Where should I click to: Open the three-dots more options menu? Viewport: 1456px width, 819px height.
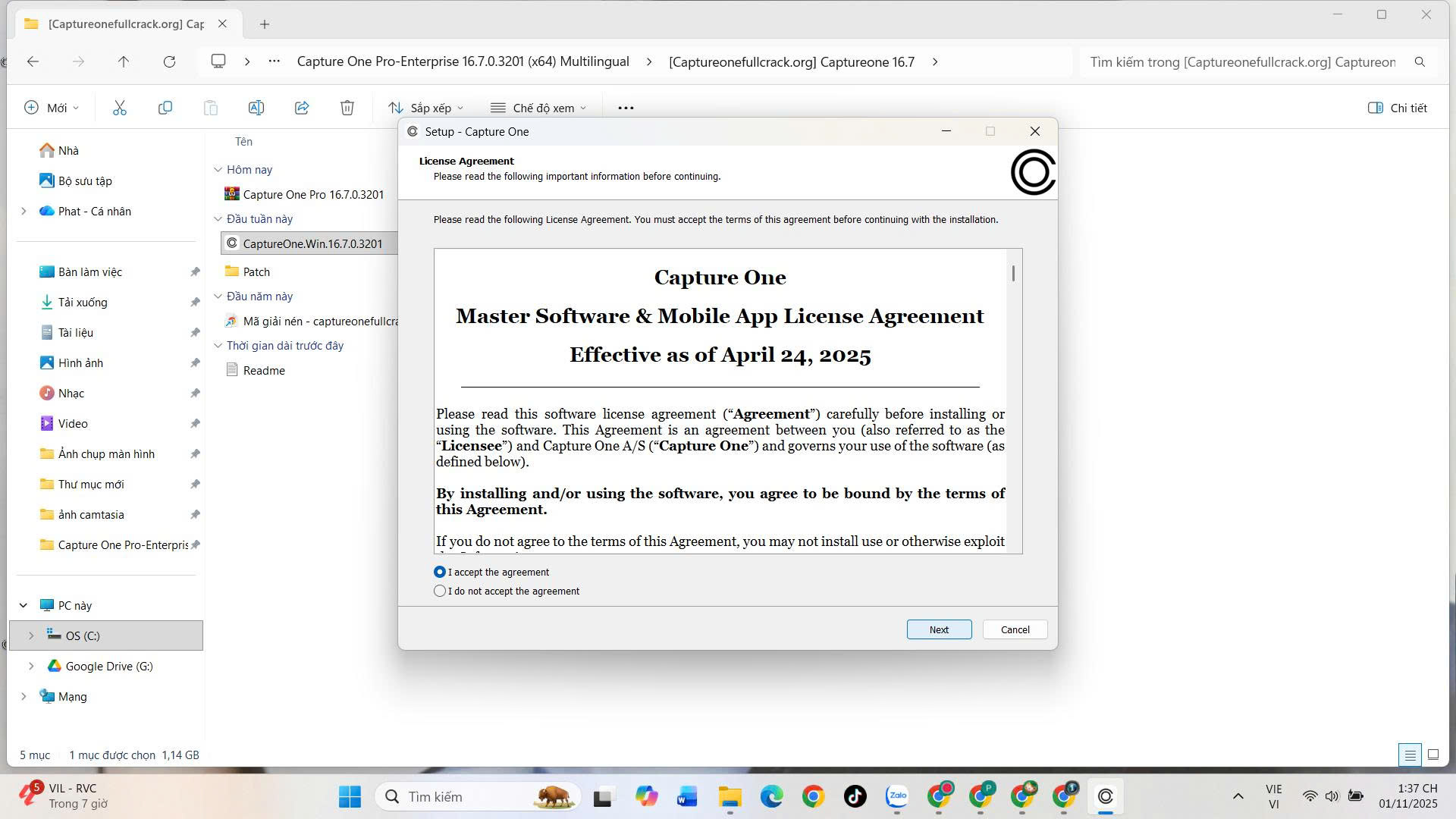pyautogui.click(x=626, y=108)
